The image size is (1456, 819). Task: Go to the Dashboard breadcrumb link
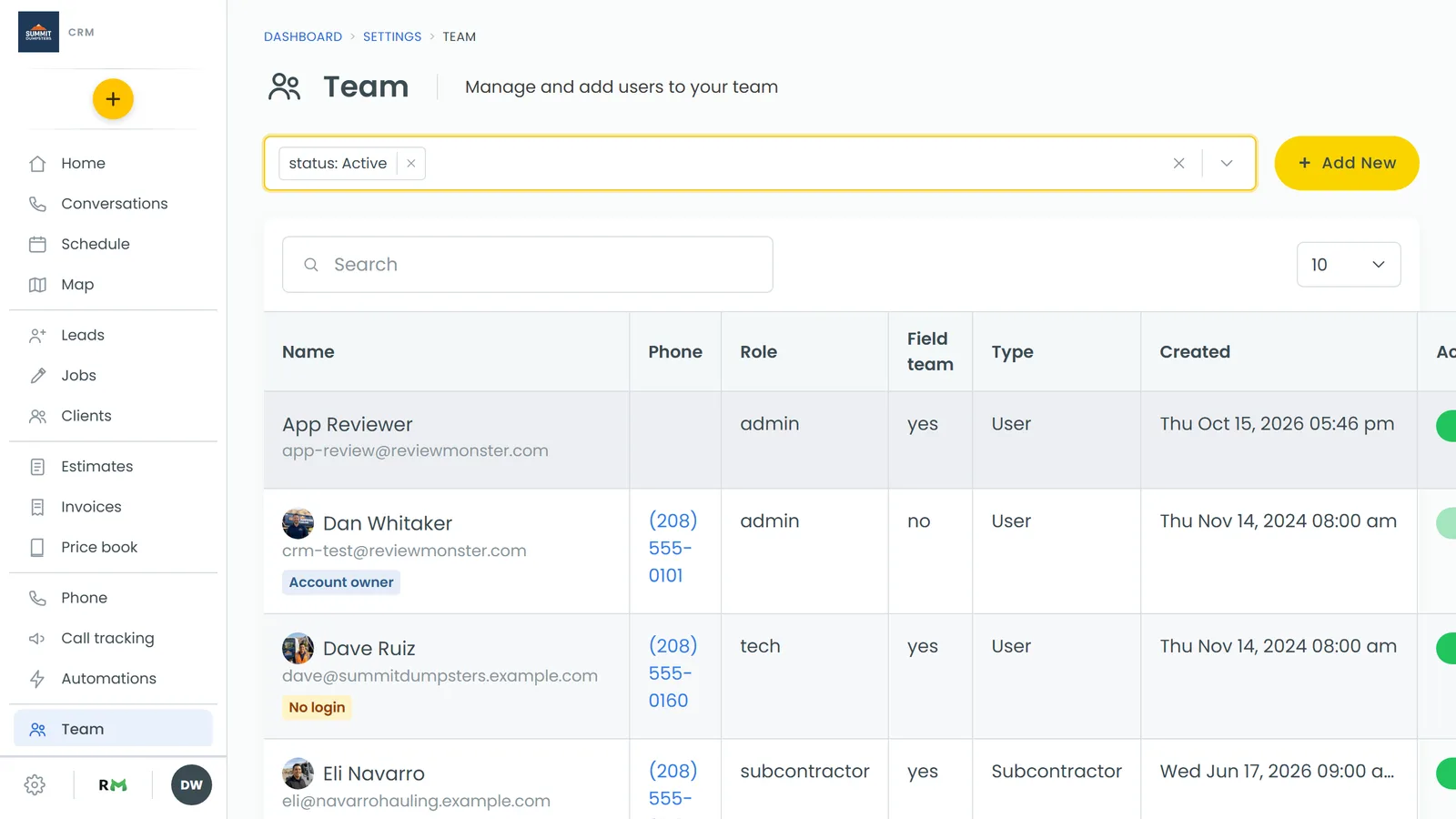coord(303,37)
